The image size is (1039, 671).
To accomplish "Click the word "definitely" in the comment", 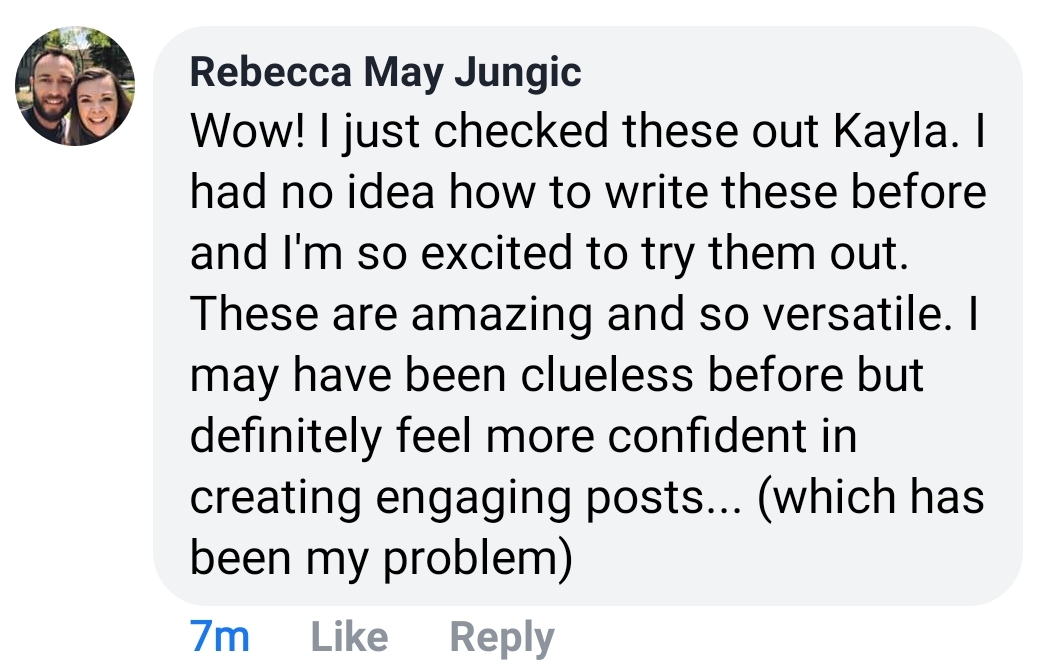I will point(286,437).
